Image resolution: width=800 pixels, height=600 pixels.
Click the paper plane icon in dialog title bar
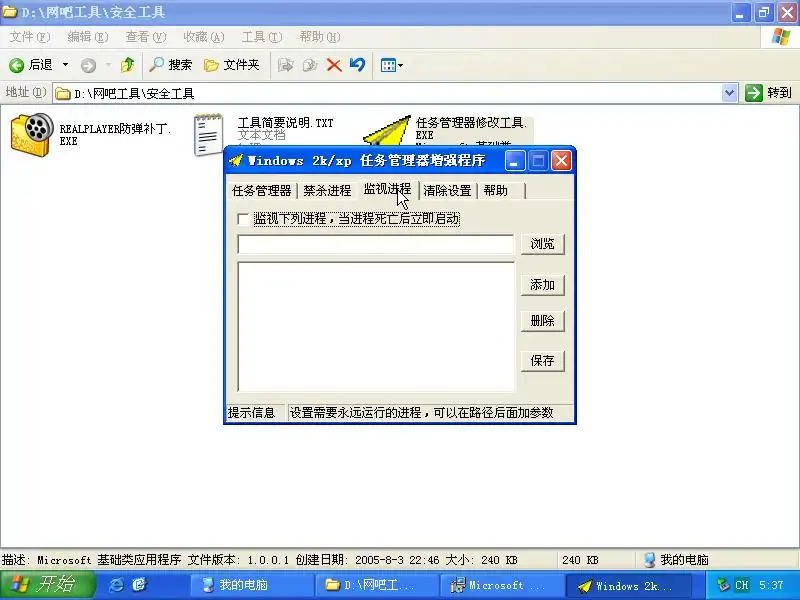click(236, 161)
